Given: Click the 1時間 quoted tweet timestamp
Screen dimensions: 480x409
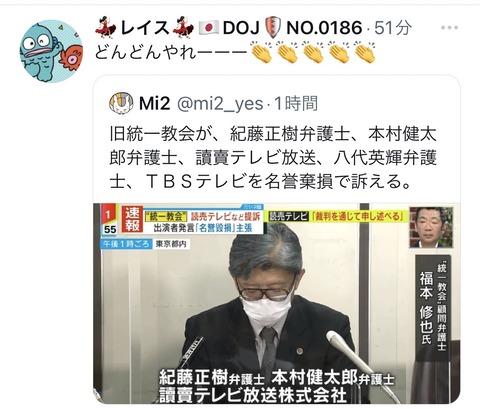Looking at the screenshot, I should [x=296, y=104].
